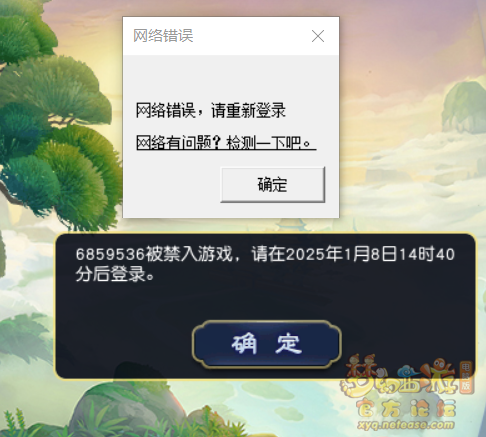Confirm the network error dialog 确定 button
Image resolution: width=486 pixels, height=437 pixels.
272,185
